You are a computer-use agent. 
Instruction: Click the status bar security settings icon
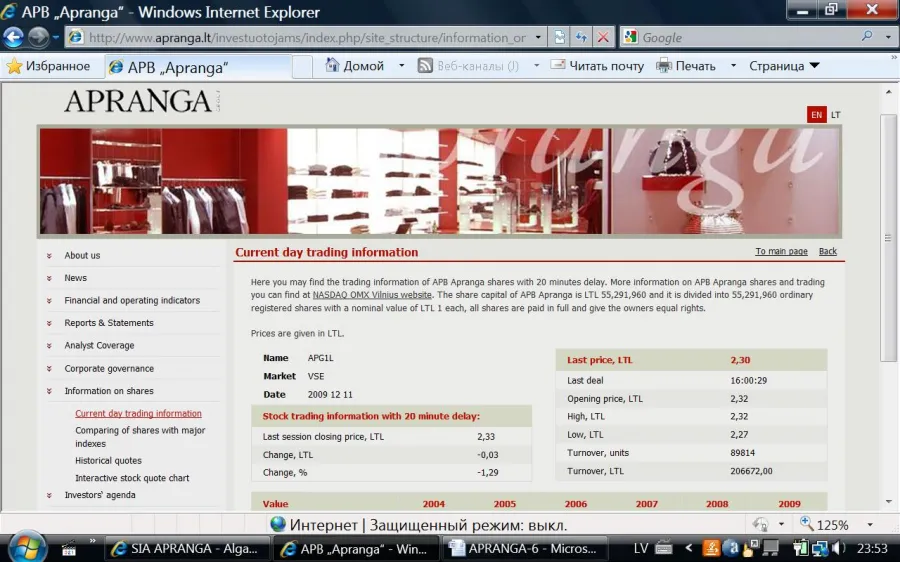tap(761, 524)
